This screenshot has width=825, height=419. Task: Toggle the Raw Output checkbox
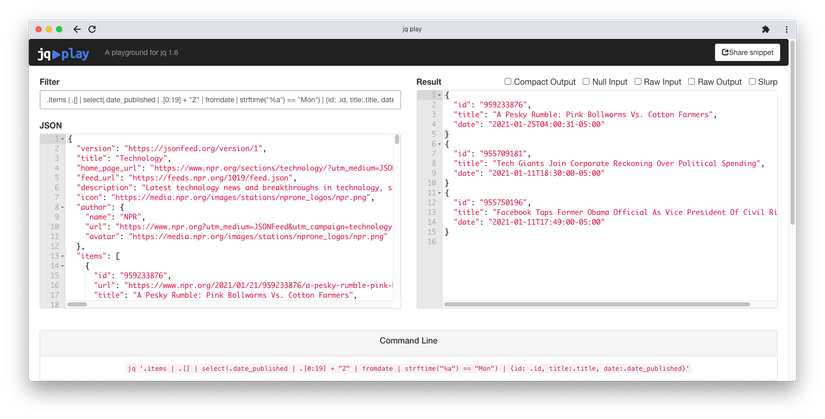692,82
